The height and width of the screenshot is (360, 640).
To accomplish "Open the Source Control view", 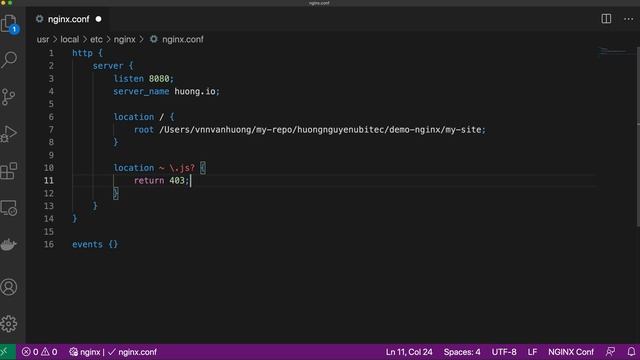I will pyautogui.click(x=9, y=97).
